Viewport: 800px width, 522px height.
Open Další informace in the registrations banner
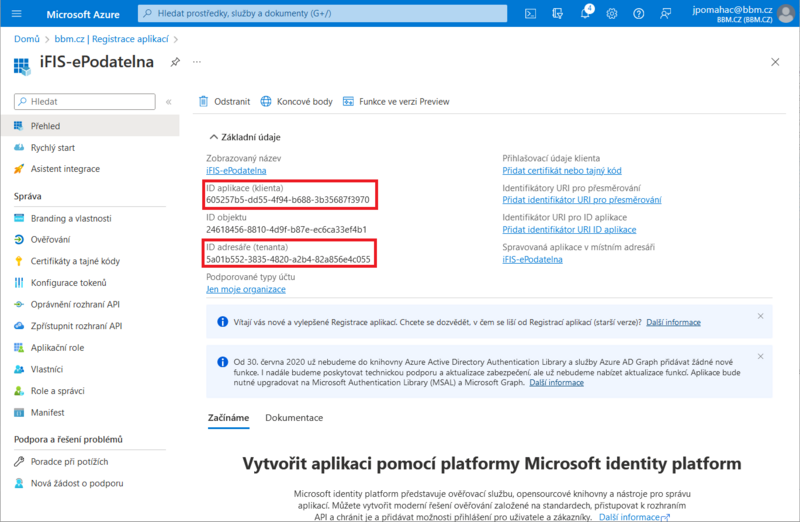point(673,322)
